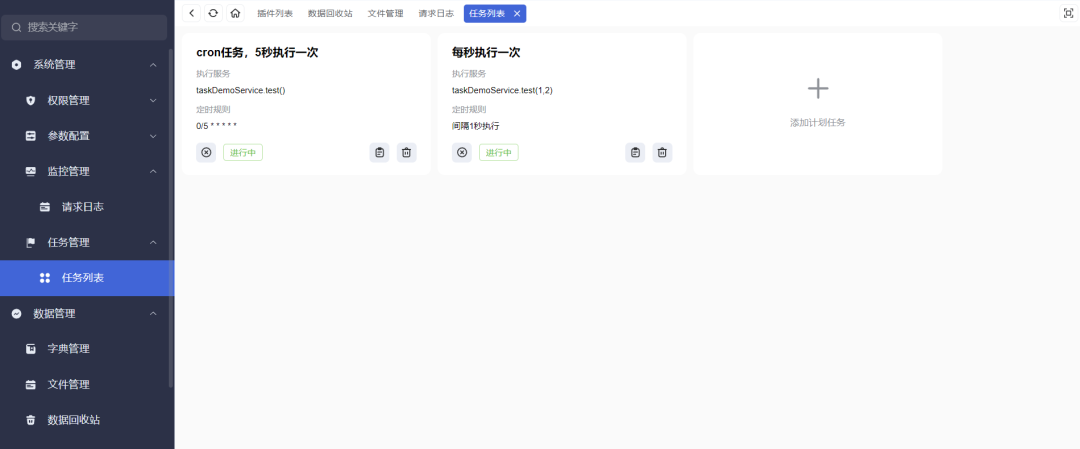Collapse the 监控管理 submenu chevron
This screenshot has width=1080, height=449.
[x=153, y=171]
